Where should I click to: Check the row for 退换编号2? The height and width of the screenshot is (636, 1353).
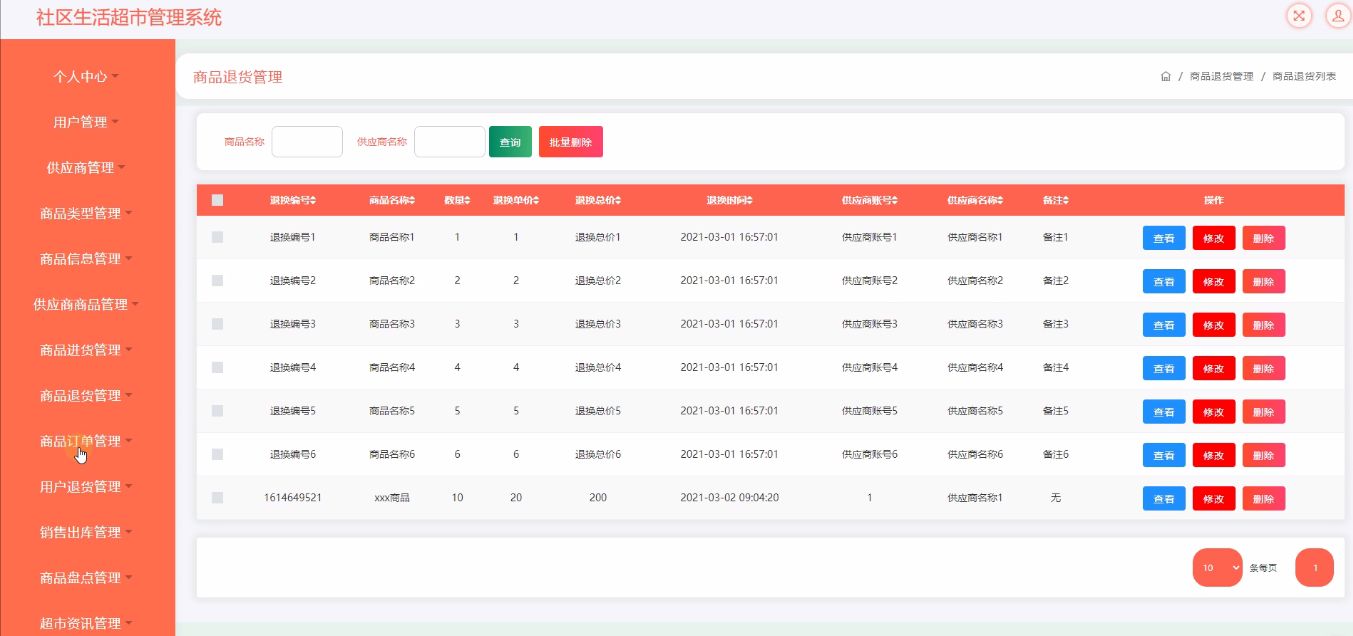coord(217,281)
